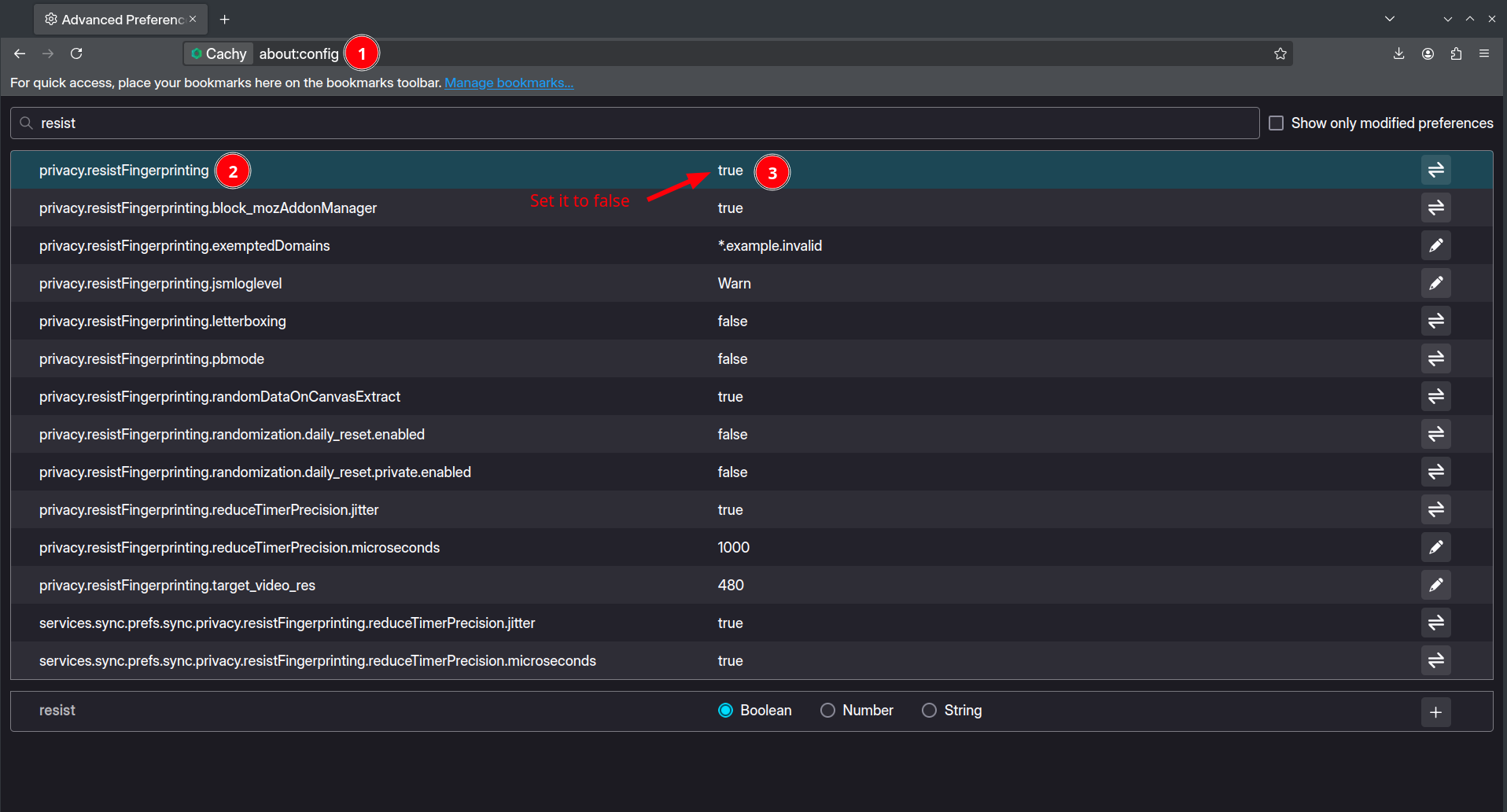Select the String radio option
Viewport: 1507px width, 812px height.
[929, 711]
